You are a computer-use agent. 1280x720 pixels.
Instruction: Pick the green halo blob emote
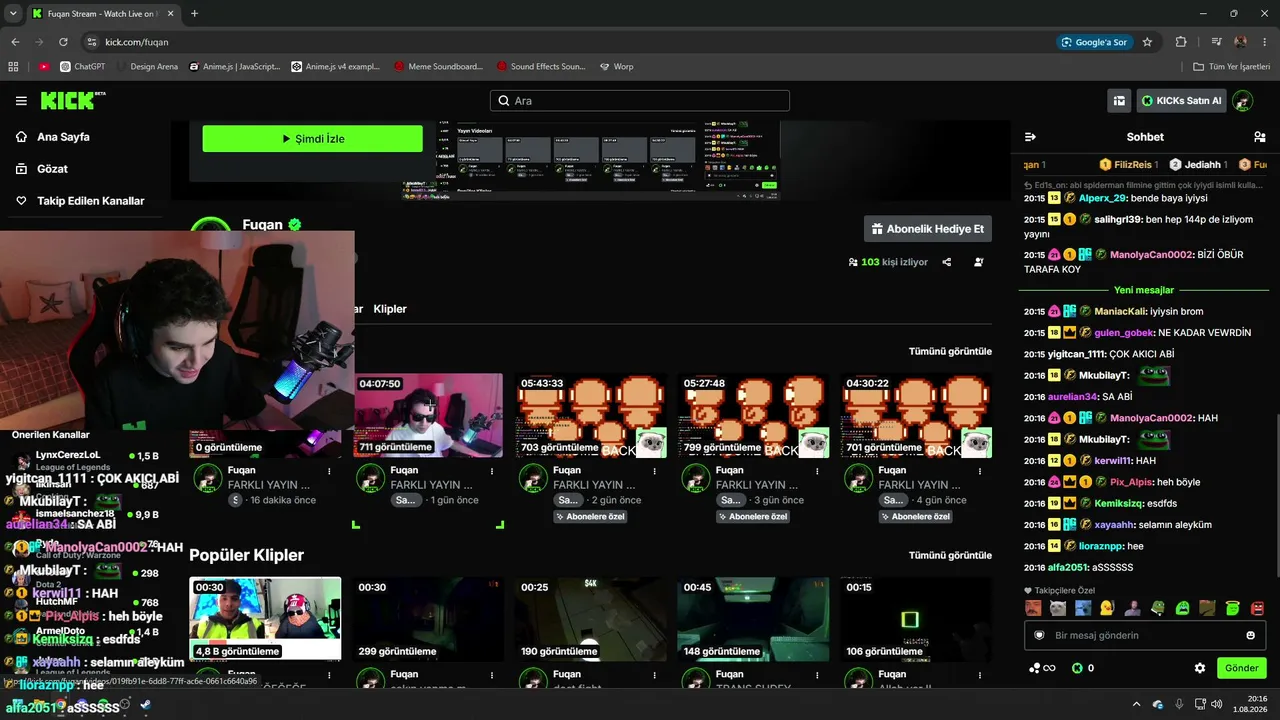(x=1232, y=608)
